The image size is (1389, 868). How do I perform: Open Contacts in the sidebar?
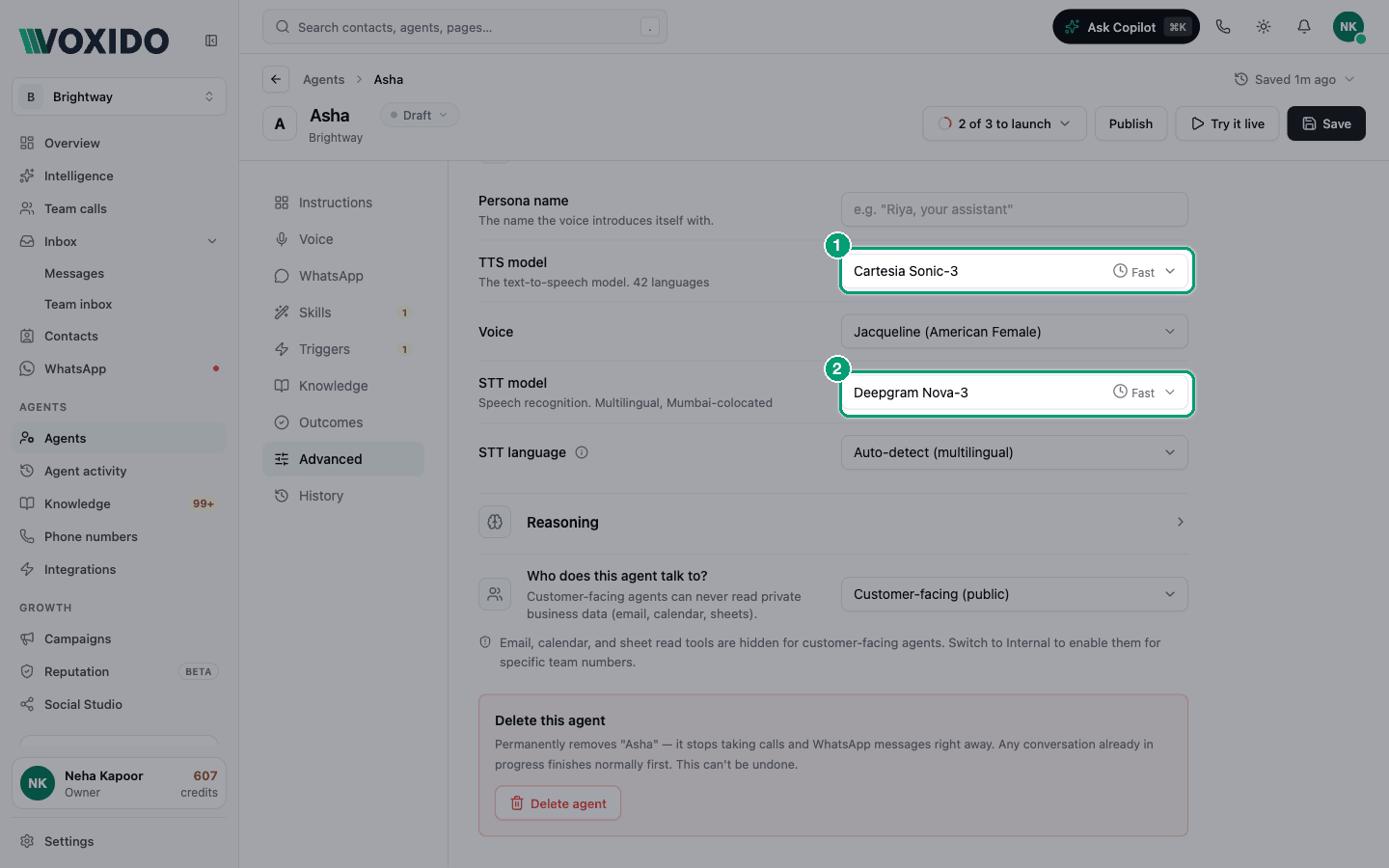(120, 336)
